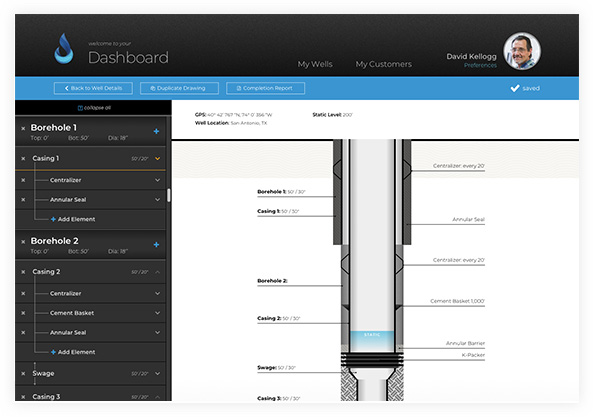The width and height of the screenshot is (593, 417).
Task: Open My Customers page
Action: click(x=383, y=64)
